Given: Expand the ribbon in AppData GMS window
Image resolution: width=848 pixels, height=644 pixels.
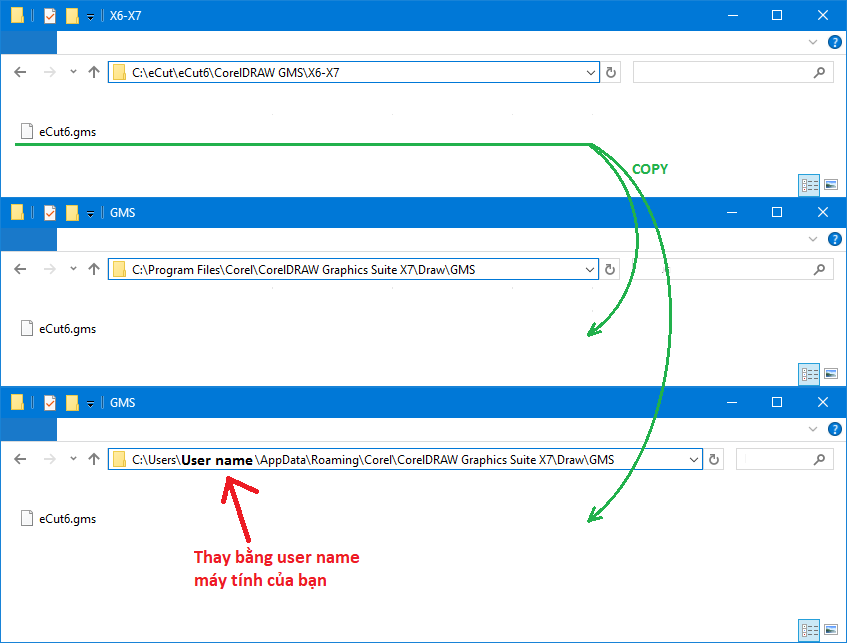Looking at the screenshot, I should 812,429.
